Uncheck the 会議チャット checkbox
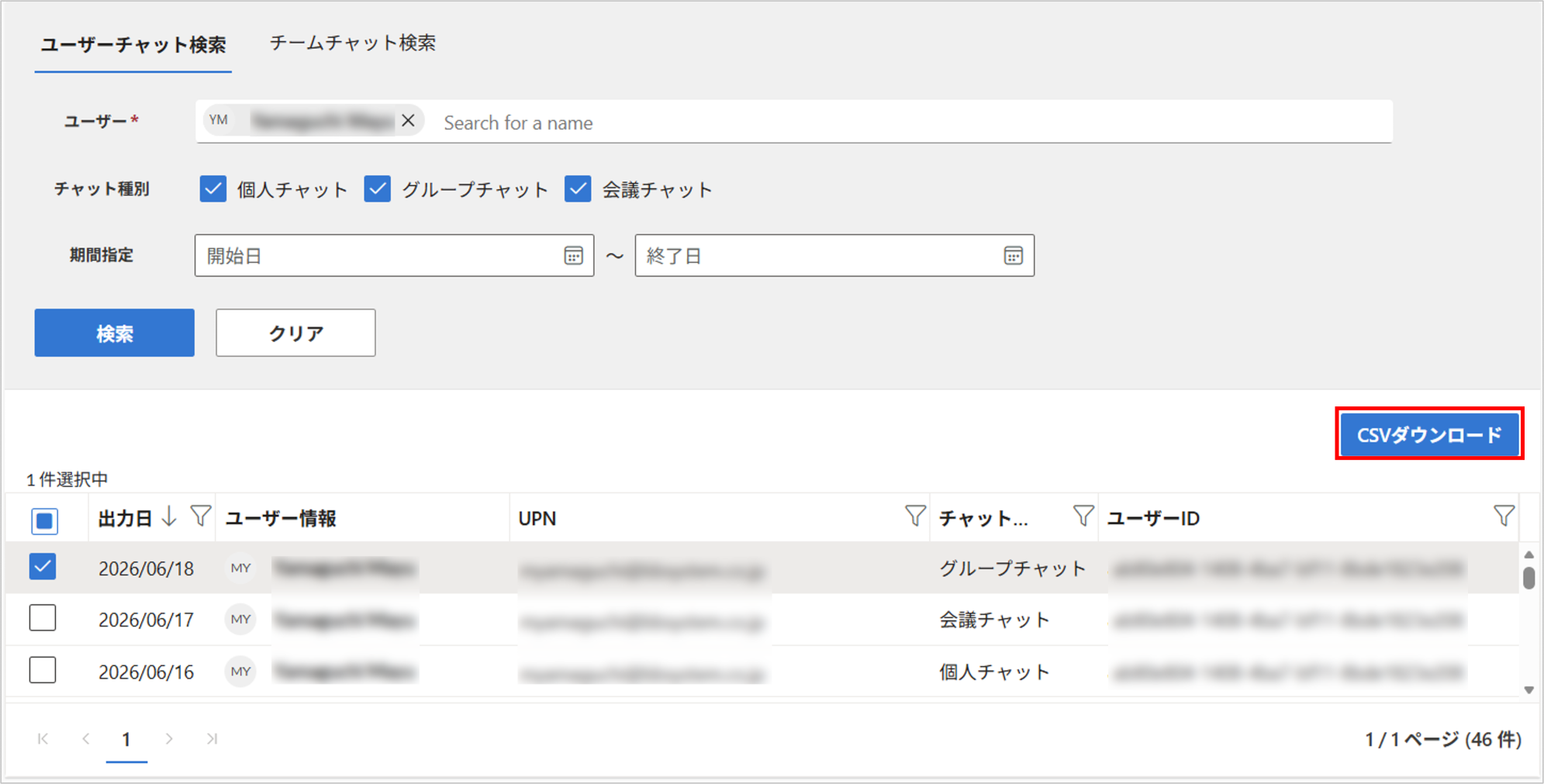 click(x=578, y=189)
